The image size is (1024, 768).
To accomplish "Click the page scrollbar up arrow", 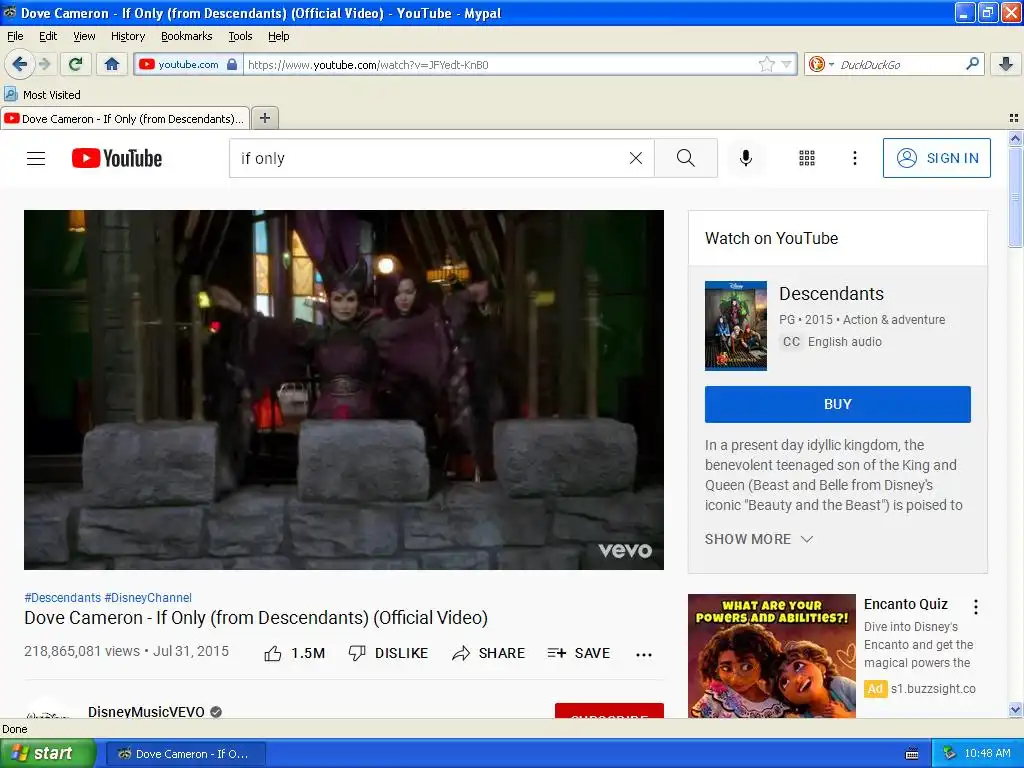I will click(x=1015, y=138).
